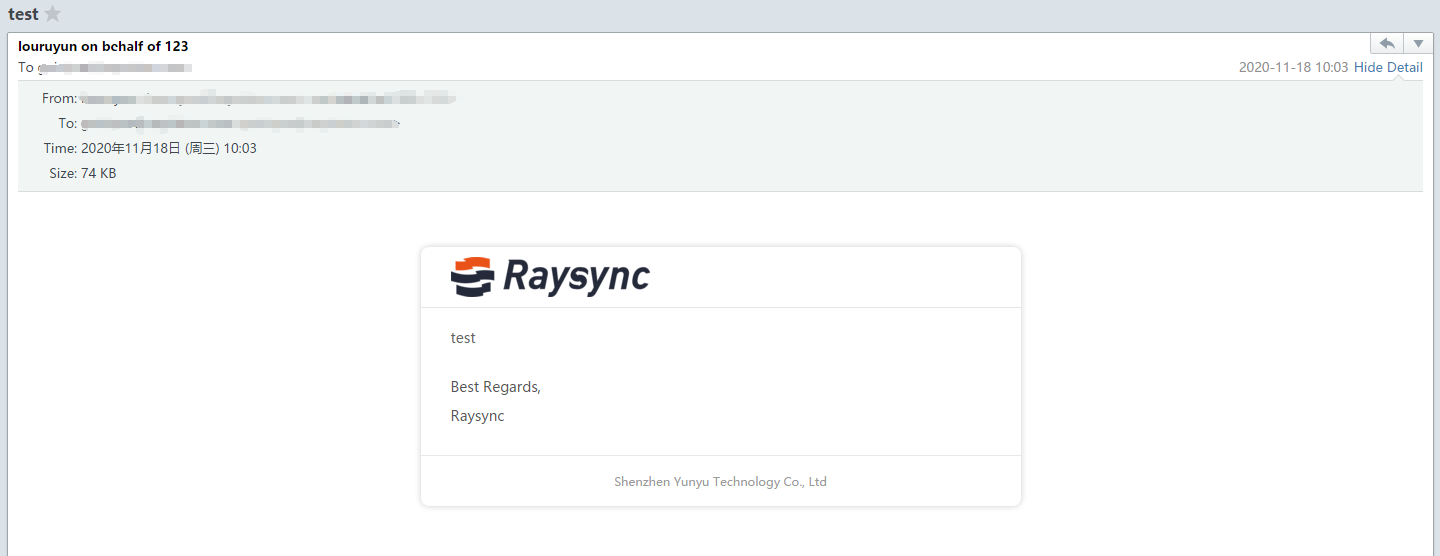This screenshot has width=1440, height=556.
Task: Click the blurred From address
Action: (268, 98)
